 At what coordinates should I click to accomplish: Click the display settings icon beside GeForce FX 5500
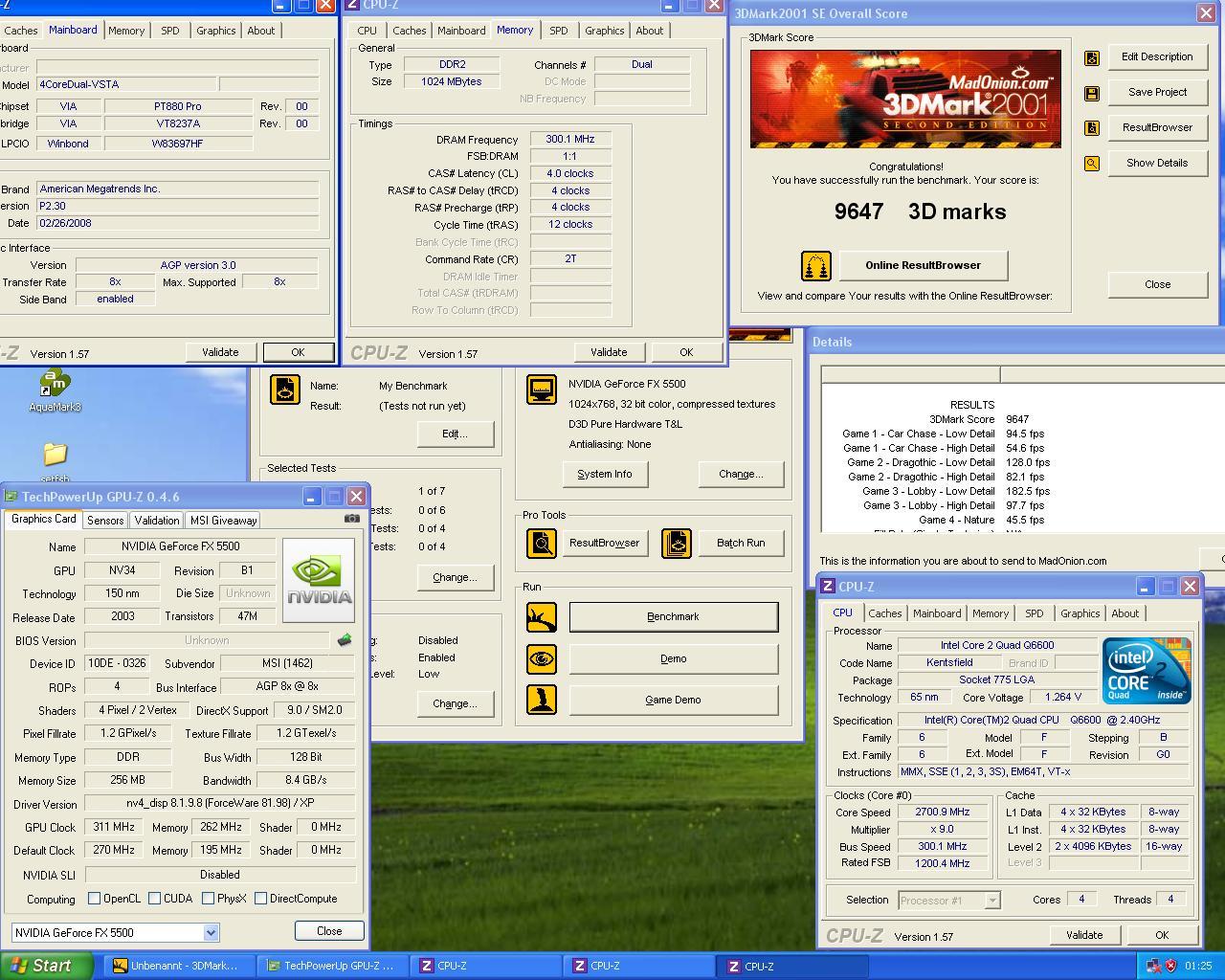click(x=542, y=390)
